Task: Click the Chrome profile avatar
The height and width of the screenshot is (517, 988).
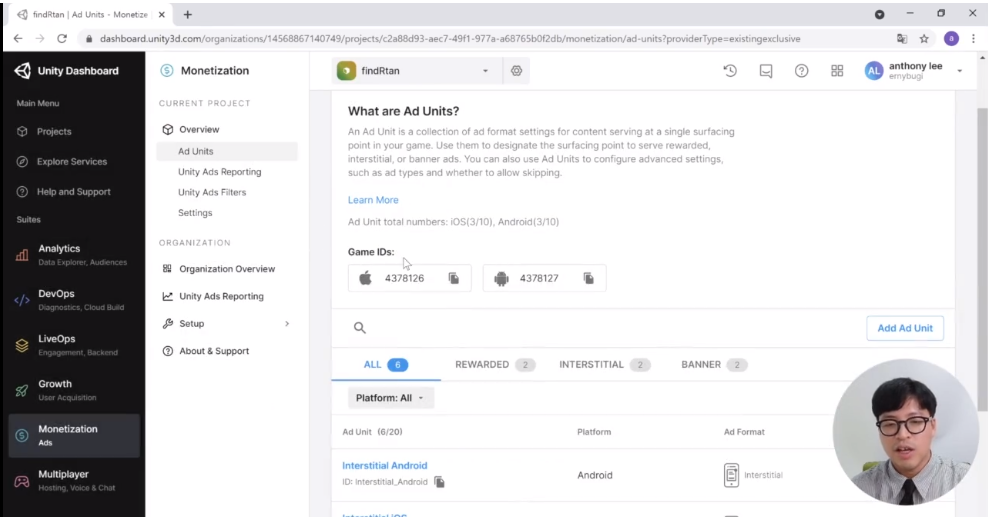Action: click(x=951, y=39)
